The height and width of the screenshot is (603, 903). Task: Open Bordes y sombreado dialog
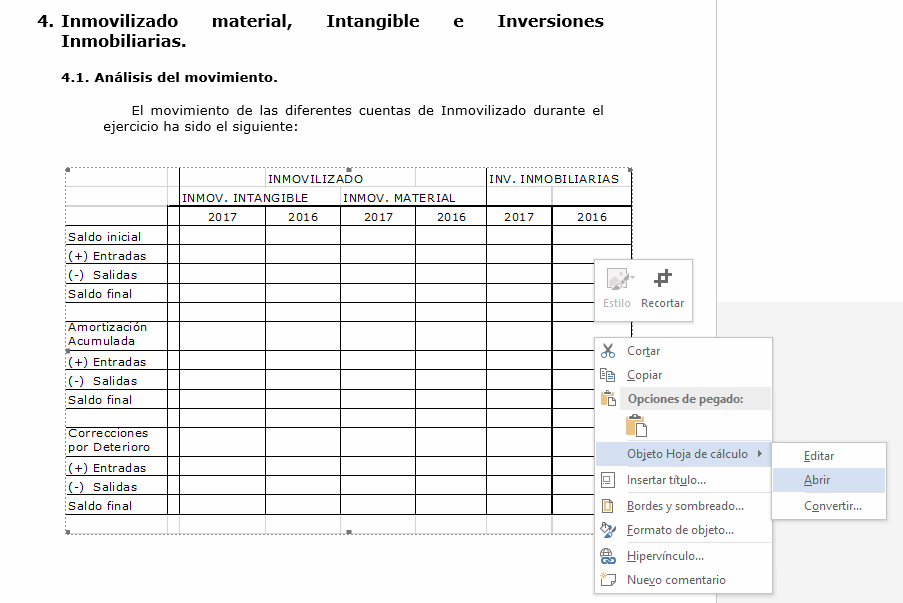(x=684, y=506)
